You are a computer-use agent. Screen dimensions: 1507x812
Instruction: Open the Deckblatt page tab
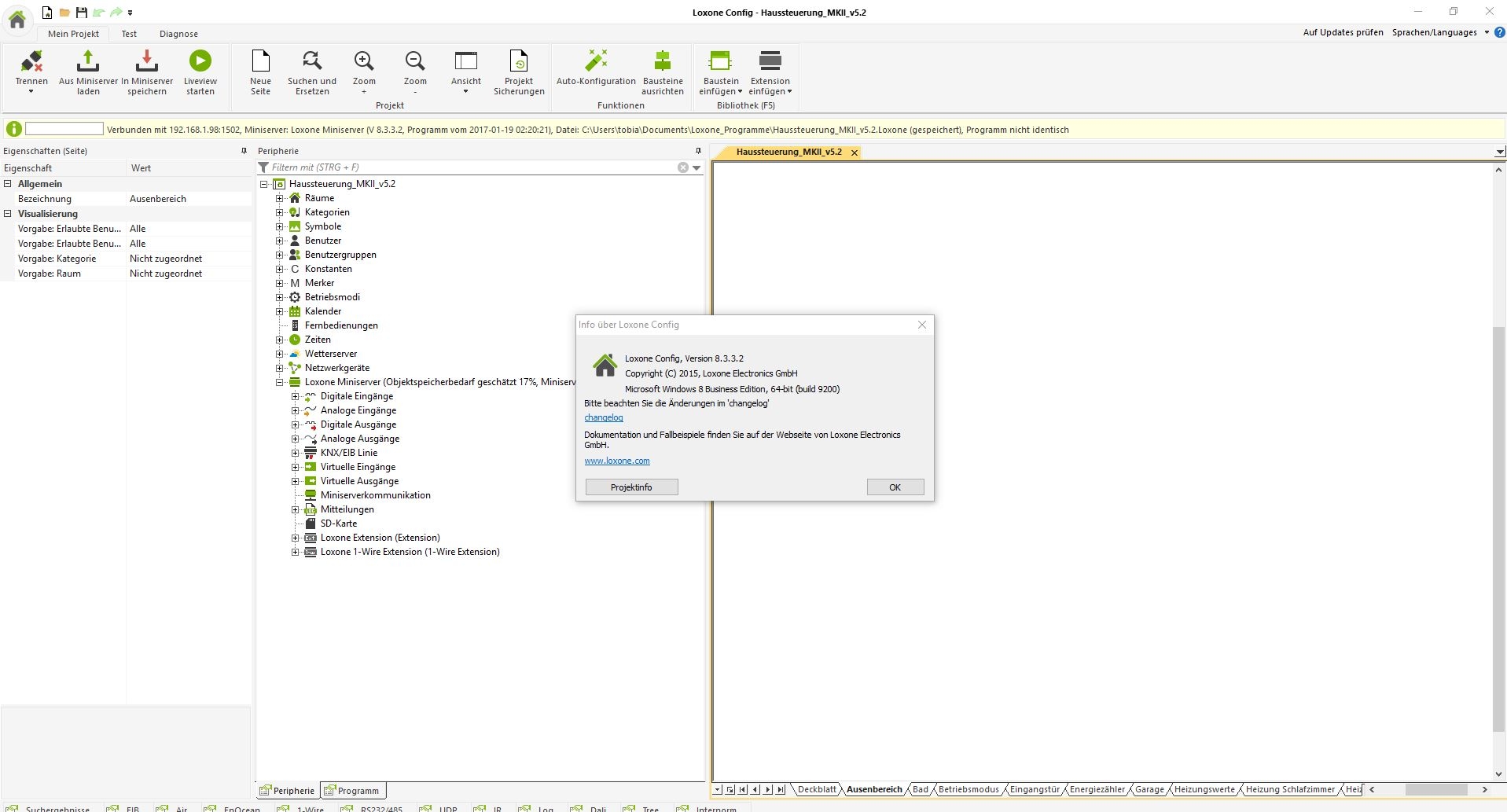pyautogui.click(x=817, y=789)
